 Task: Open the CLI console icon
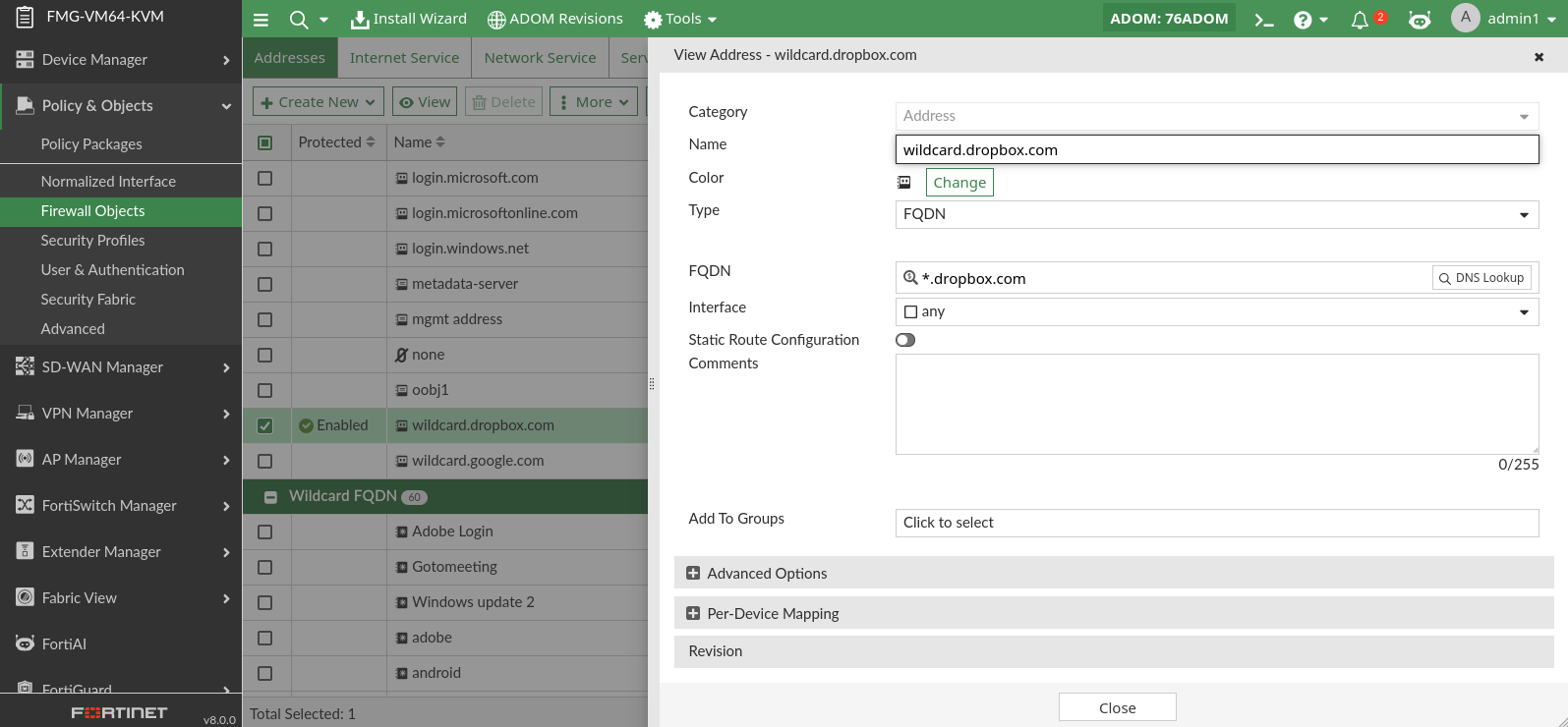(1264, 20)
